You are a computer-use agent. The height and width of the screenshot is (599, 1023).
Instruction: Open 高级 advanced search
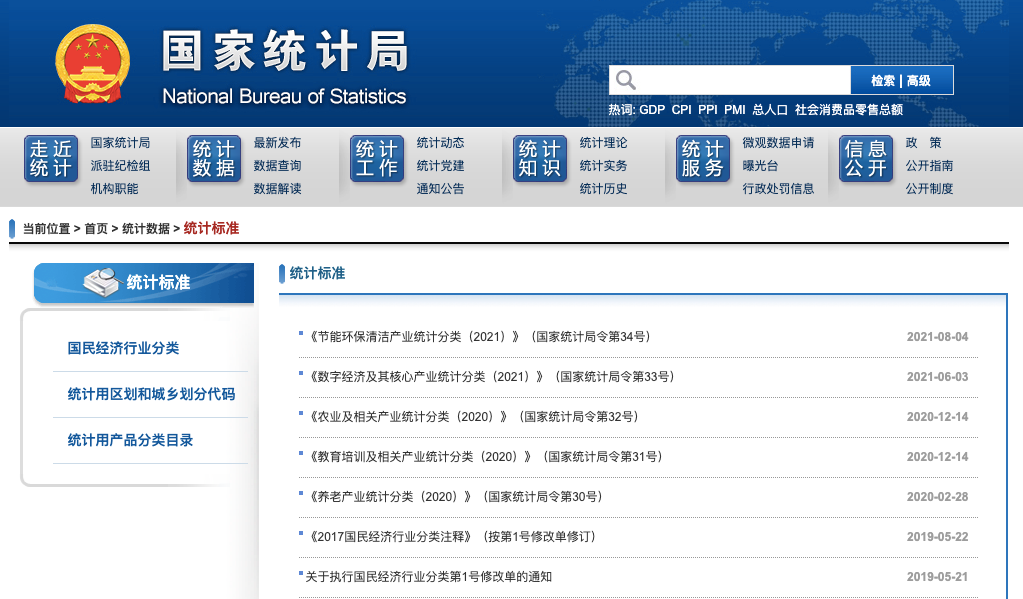coord(919,80)
